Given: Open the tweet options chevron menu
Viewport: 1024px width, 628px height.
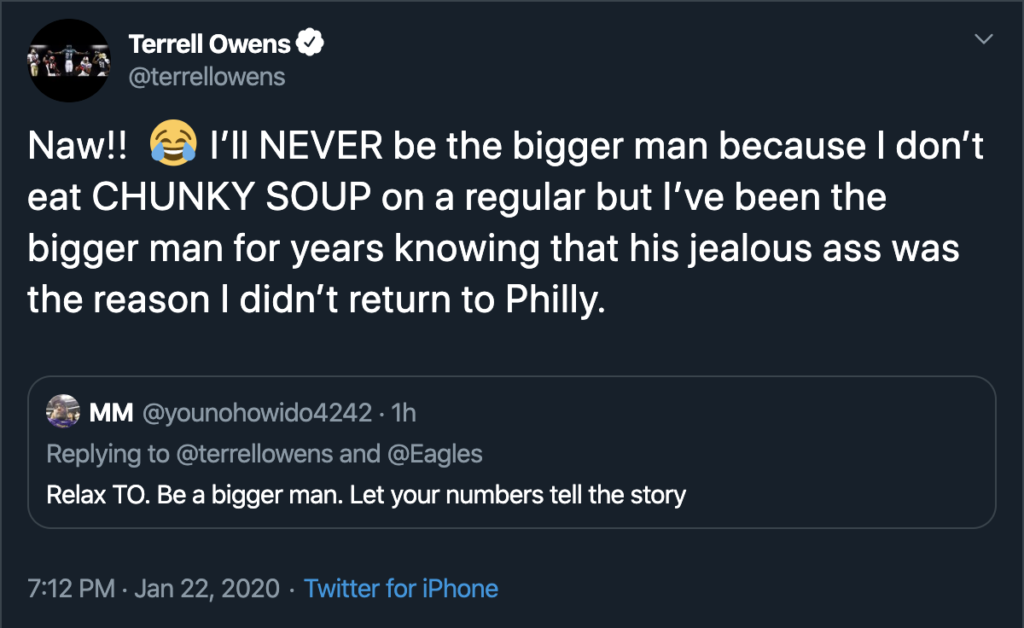Looking at the screenshot, I should pos(984,40).
